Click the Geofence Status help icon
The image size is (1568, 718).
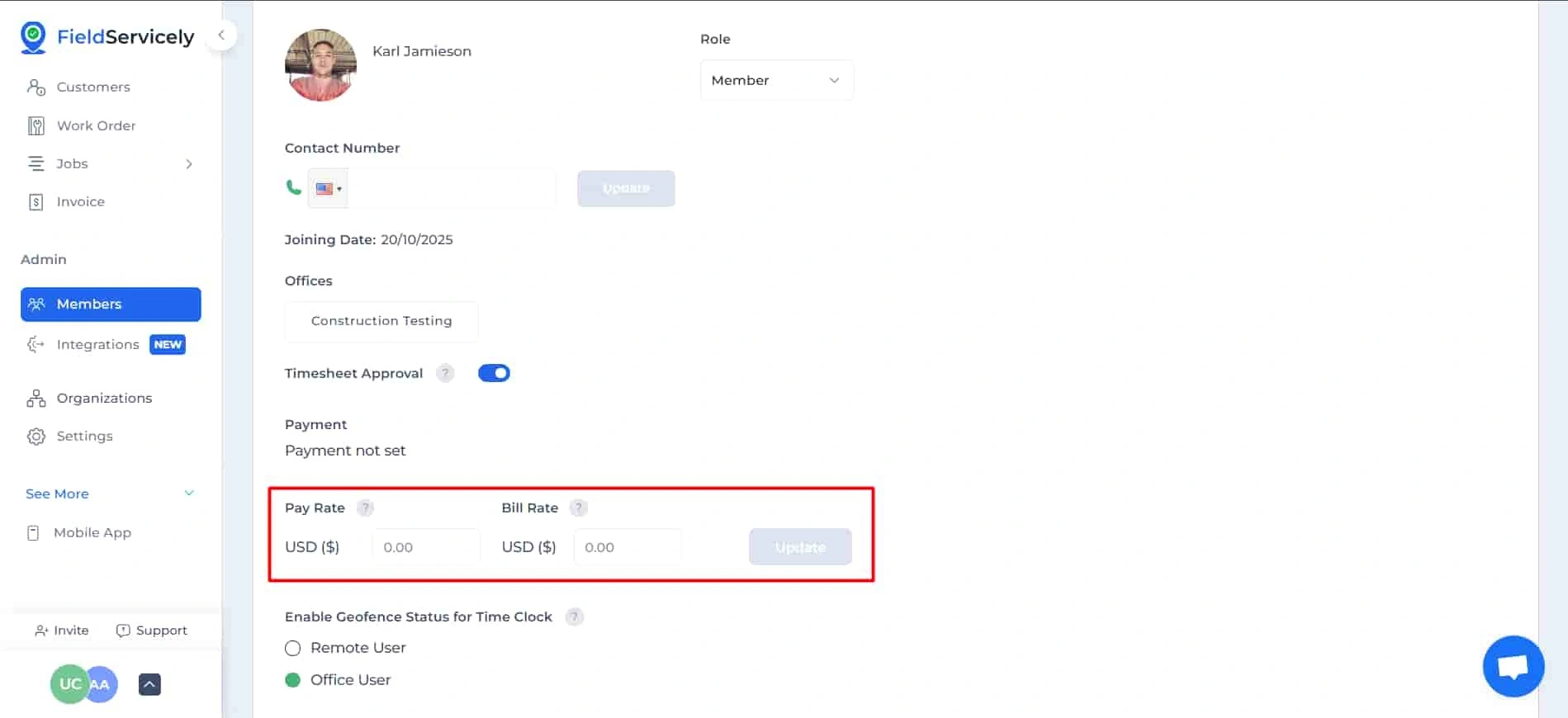[x=574, y=617]
